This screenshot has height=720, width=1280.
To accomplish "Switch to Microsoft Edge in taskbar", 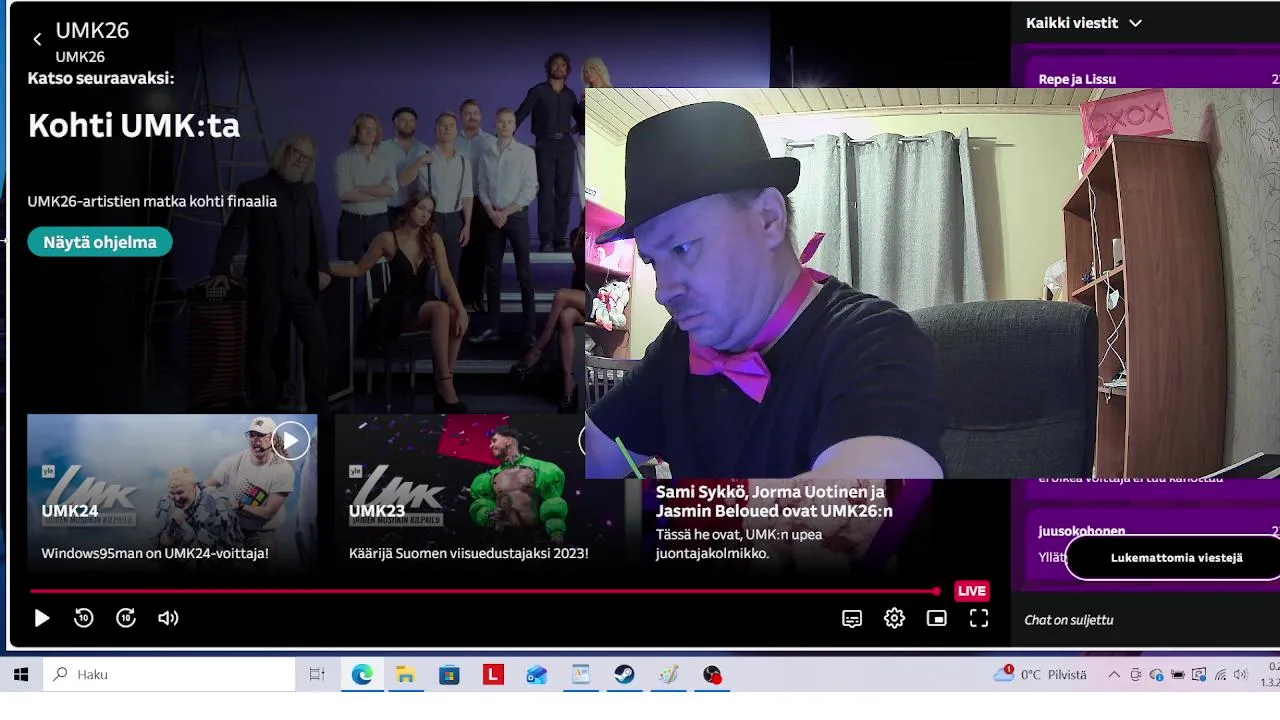I will pos(362,675).
